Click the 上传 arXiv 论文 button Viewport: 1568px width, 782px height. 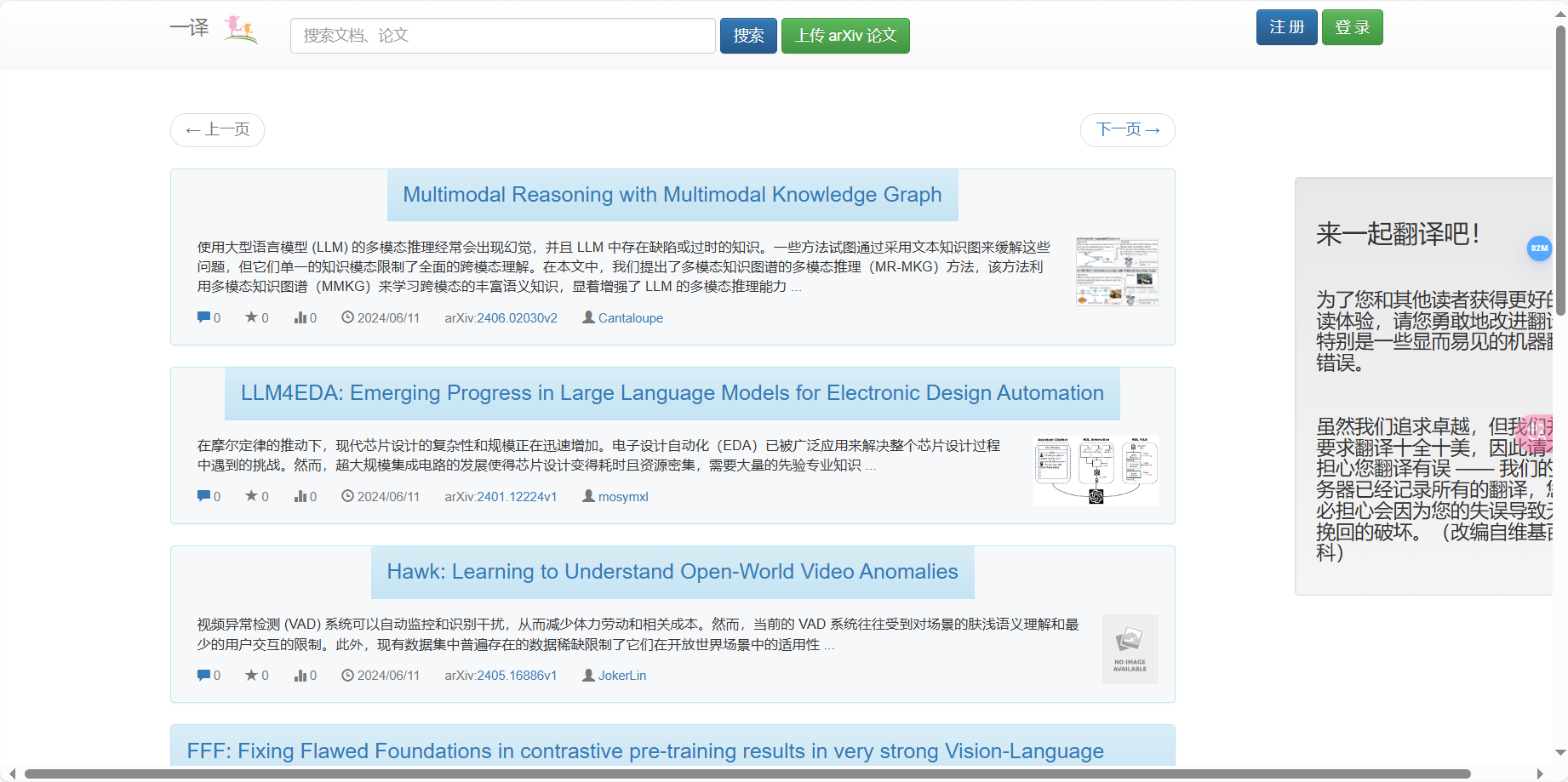pyautogui.click(x=844, y=35)
